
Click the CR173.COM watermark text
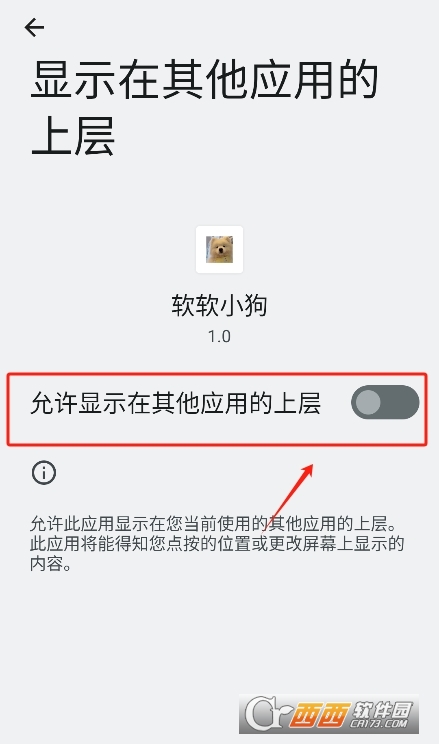pyautogui.click(x=379, y=724)
